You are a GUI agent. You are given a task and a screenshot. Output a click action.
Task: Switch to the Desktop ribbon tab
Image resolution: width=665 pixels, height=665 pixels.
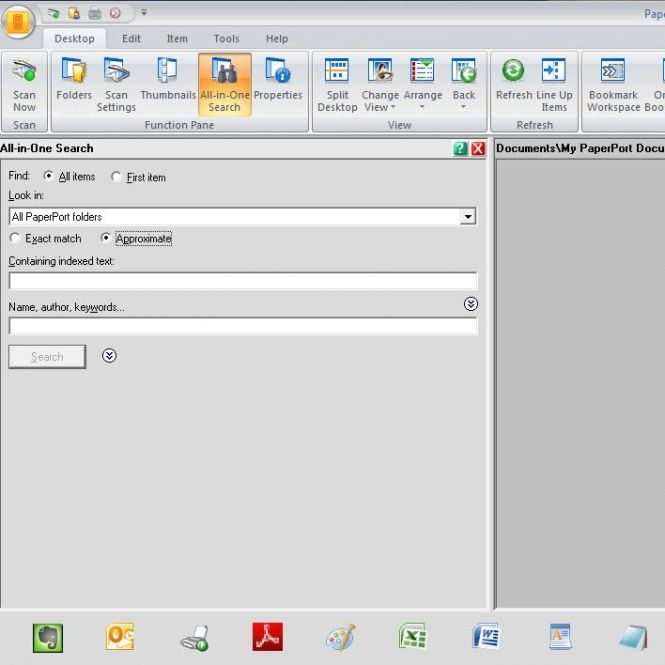[x=75, y=39]
